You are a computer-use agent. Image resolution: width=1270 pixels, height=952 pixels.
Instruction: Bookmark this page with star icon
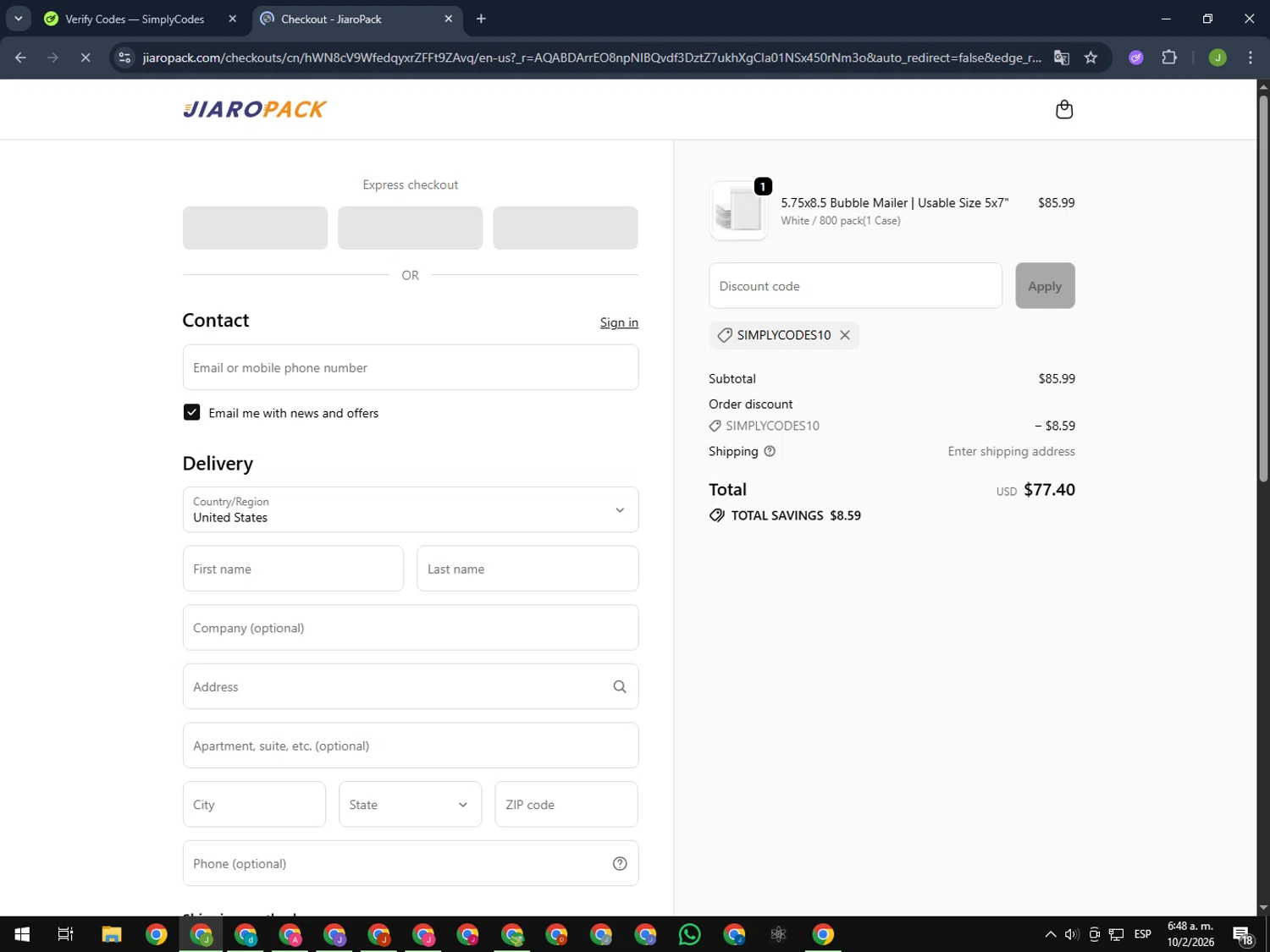pyautogui.click(x=1091, y=58)
